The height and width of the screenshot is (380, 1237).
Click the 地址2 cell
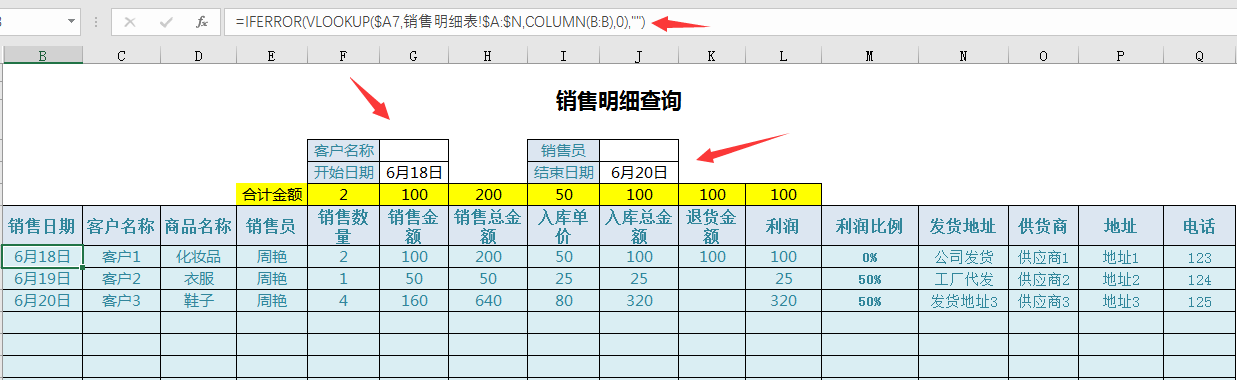[x=1121, y=278]
